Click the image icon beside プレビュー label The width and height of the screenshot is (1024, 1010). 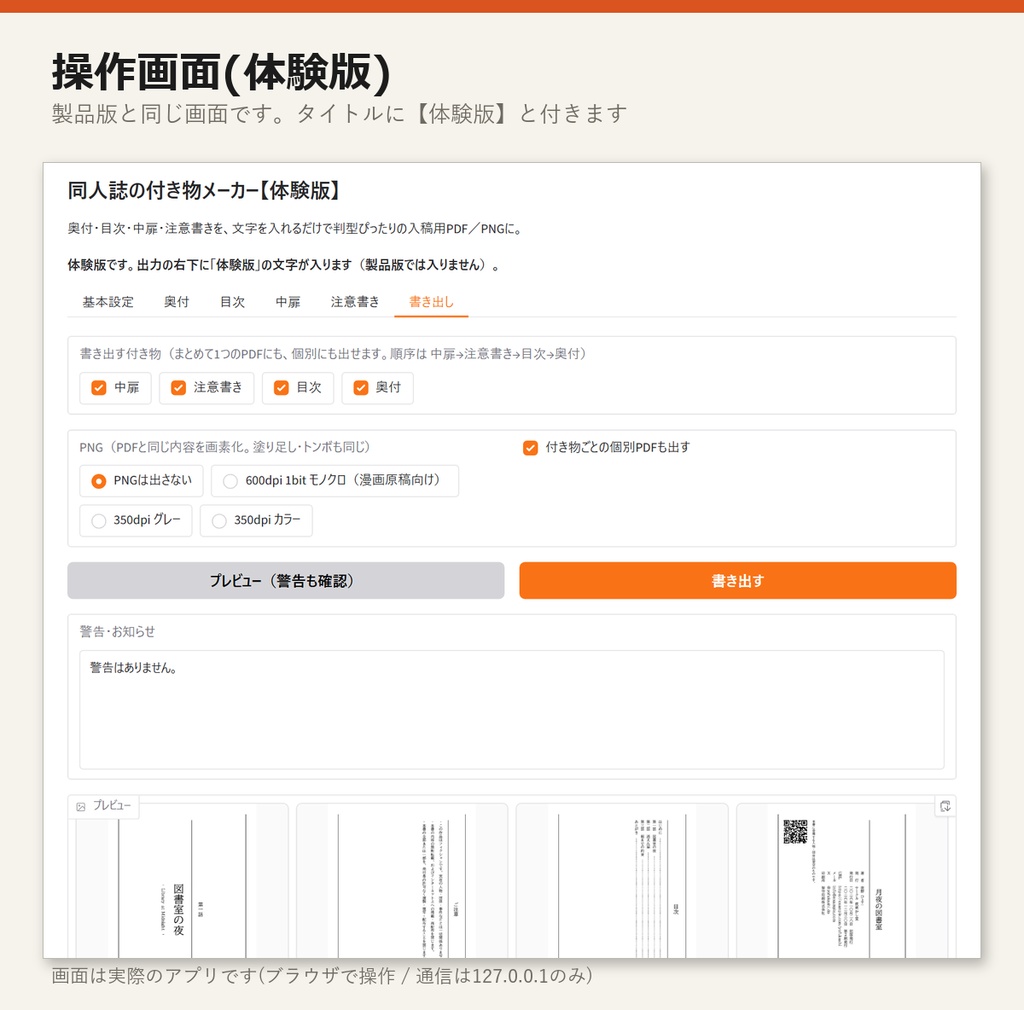(x=81, y=807)
